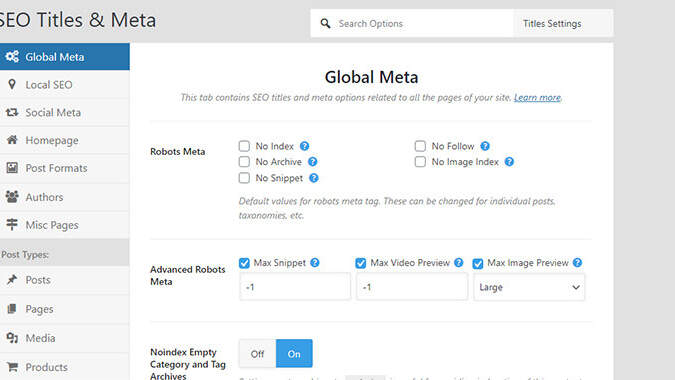Open the Posts post type tab
The height and width of the screenshot is (380, 675).
pos(65,280)
